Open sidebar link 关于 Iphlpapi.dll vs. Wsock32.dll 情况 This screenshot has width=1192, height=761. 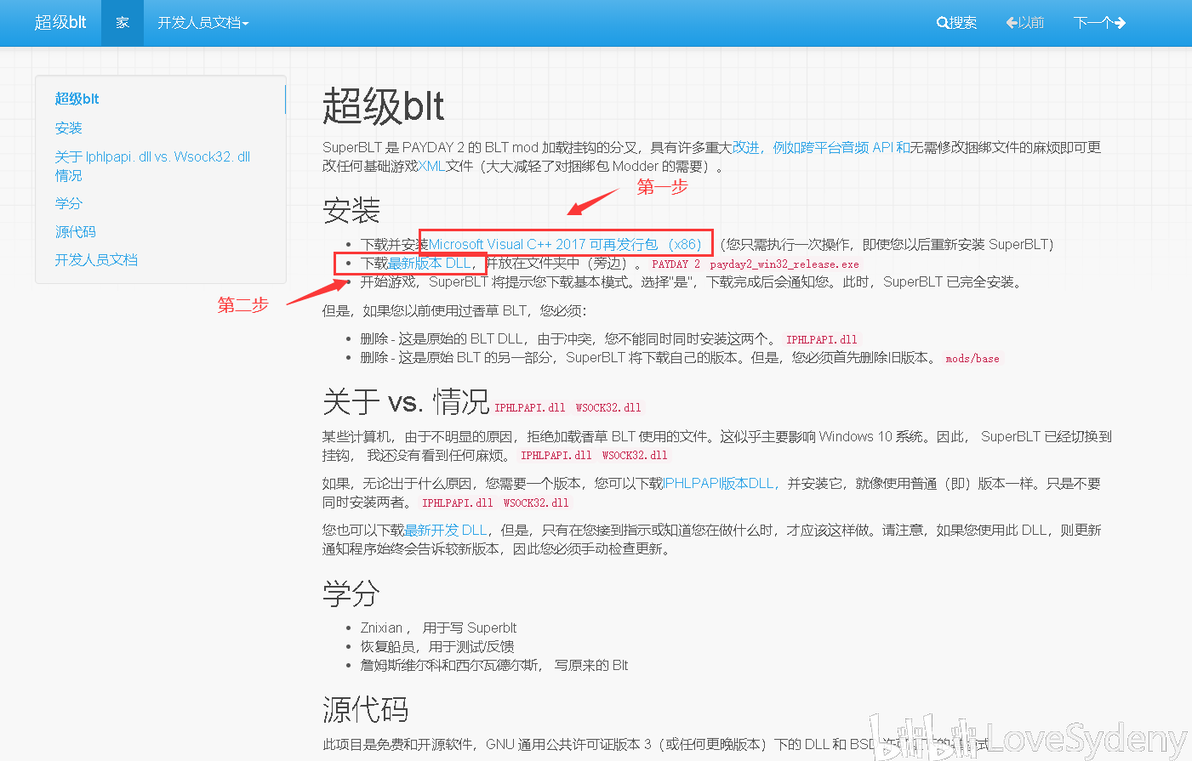click(152, 166)
